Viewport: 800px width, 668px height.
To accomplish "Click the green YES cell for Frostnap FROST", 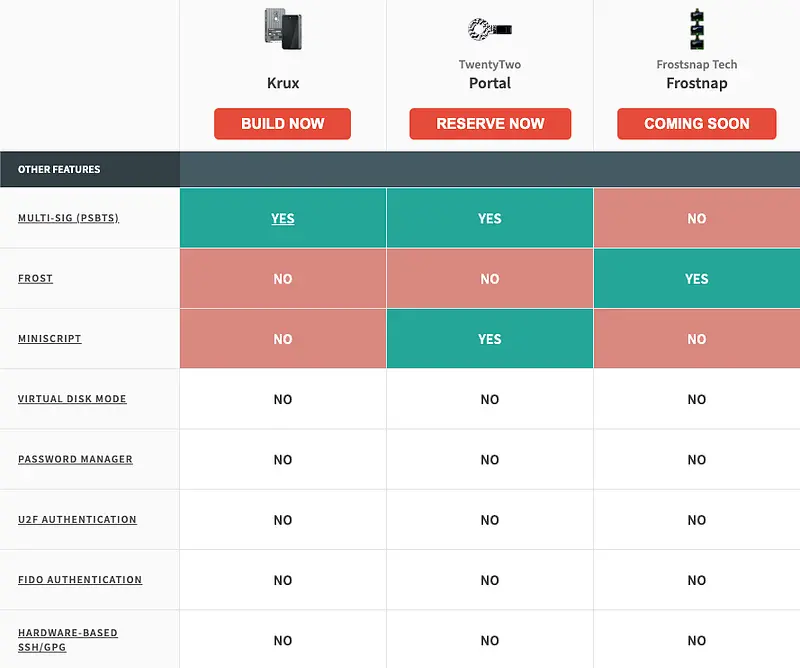I will click(696, 279).
